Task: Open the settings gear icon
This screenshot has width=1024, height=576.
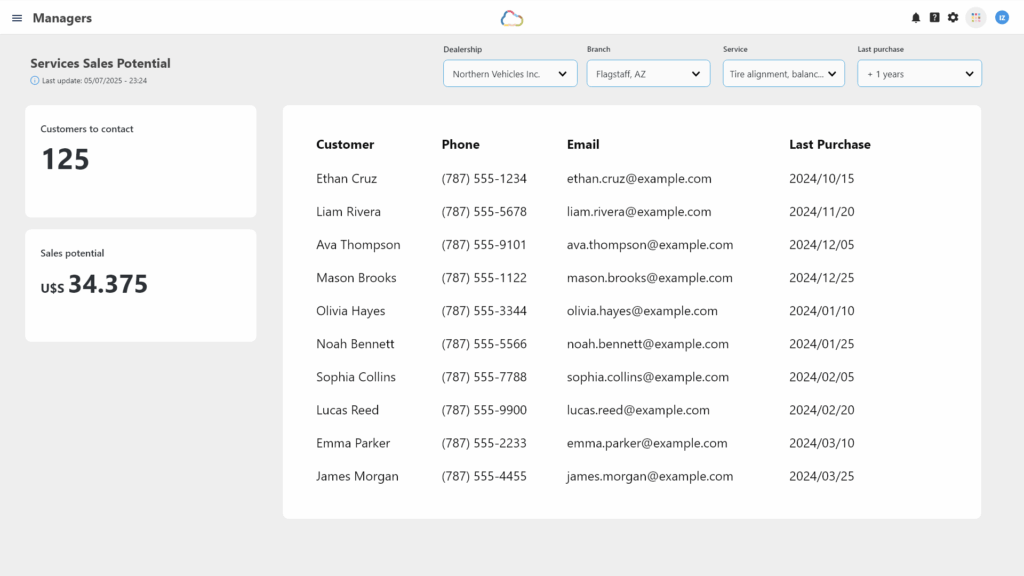Action: [x=953, y=18]
